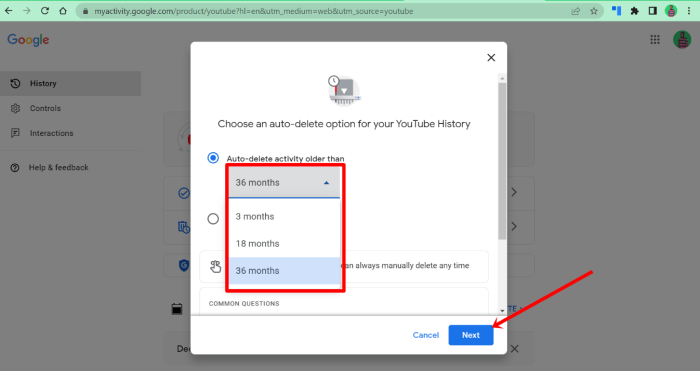
Task: Reload the current page
Action: (45, 11)
